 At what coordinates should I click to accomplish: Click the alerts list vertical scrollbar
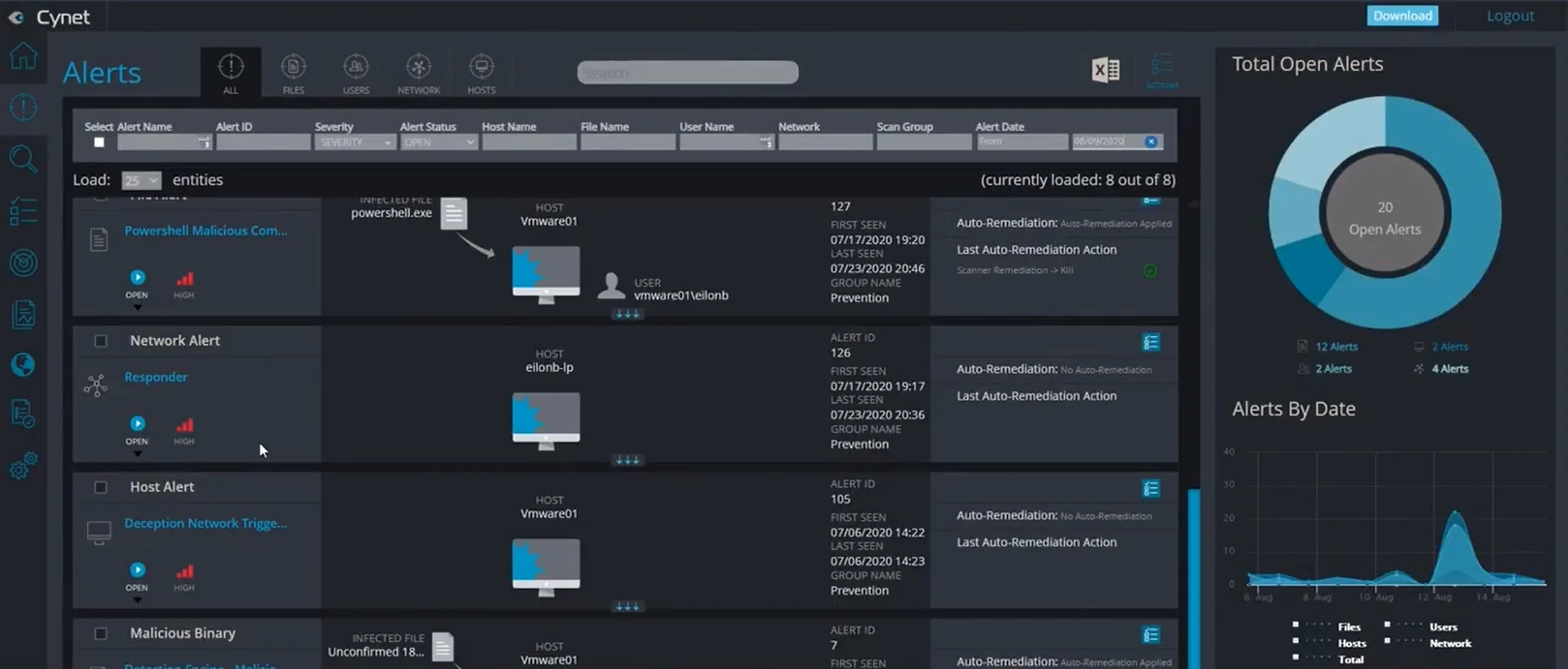point(1194,578)
